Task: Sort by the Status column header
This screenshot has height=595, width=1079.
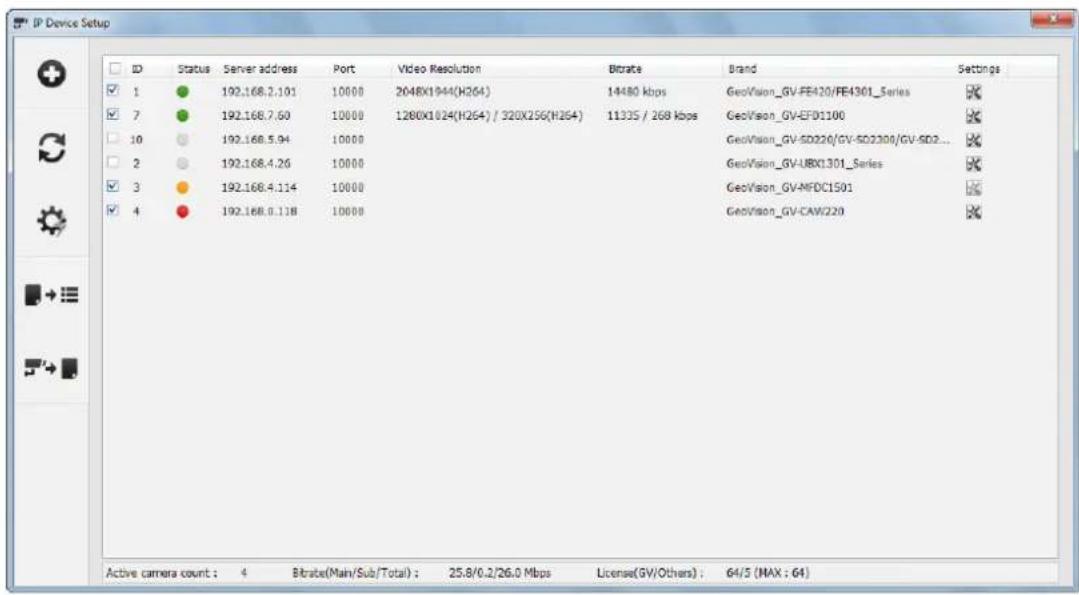Action: 193,69
